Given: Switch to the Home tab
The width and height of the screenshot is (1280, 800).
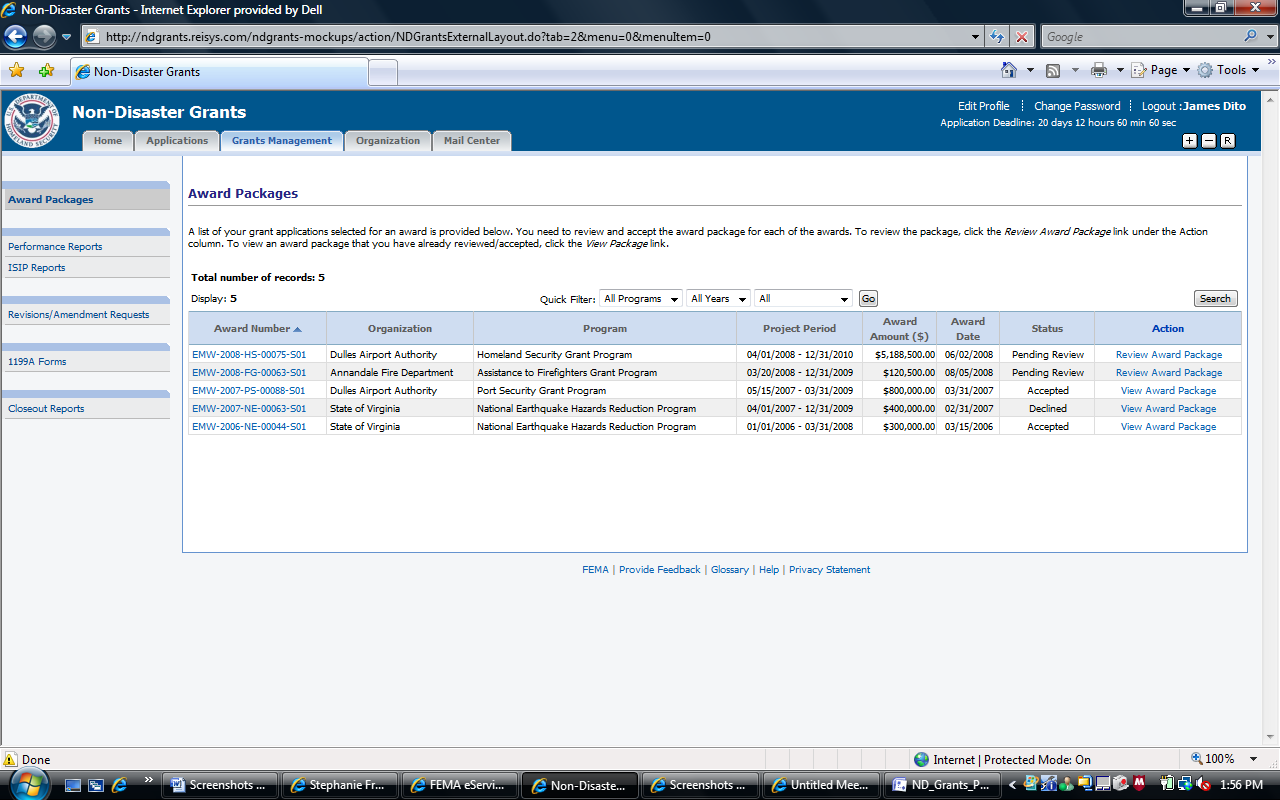Looking at the screenshot, I should 108,141.
